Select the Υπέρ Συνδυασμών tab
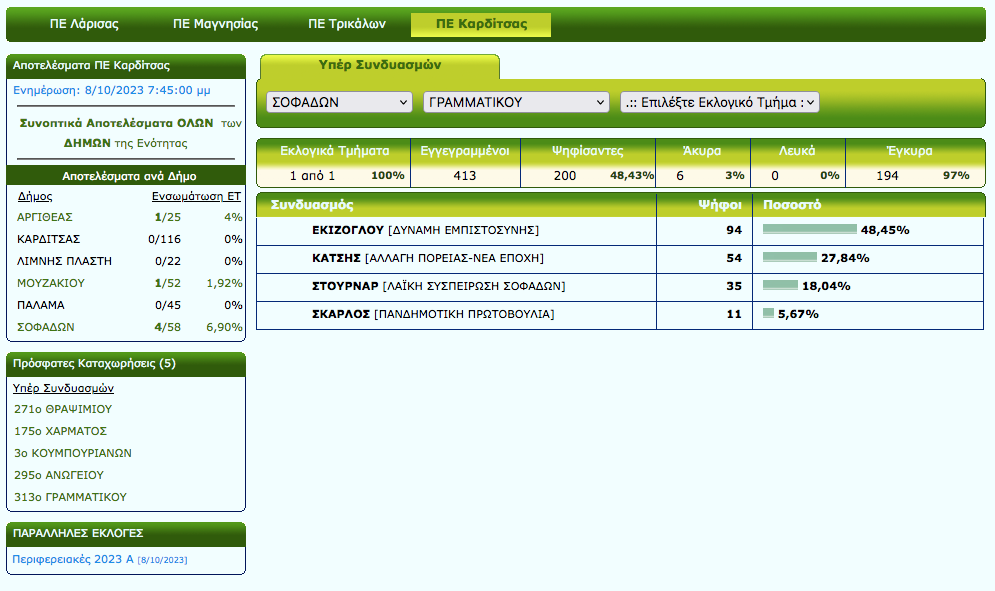995x591 pixels. coord(379,65)
